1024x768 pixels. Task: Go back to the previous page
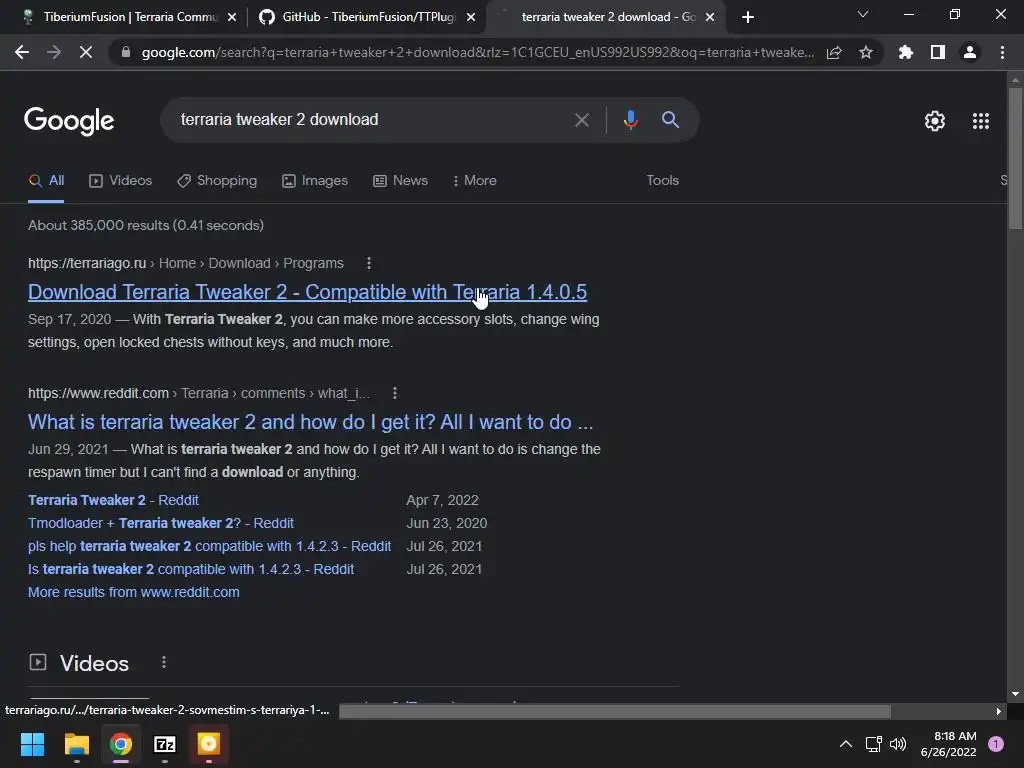(22, 52)
